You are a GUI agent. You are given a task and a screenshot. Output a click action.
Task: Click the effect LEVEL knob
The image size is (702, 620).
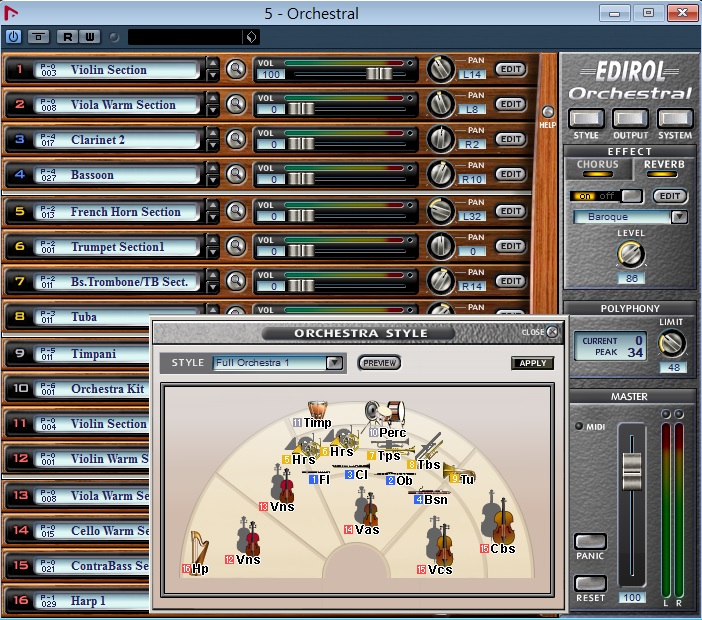coord(630,254)
